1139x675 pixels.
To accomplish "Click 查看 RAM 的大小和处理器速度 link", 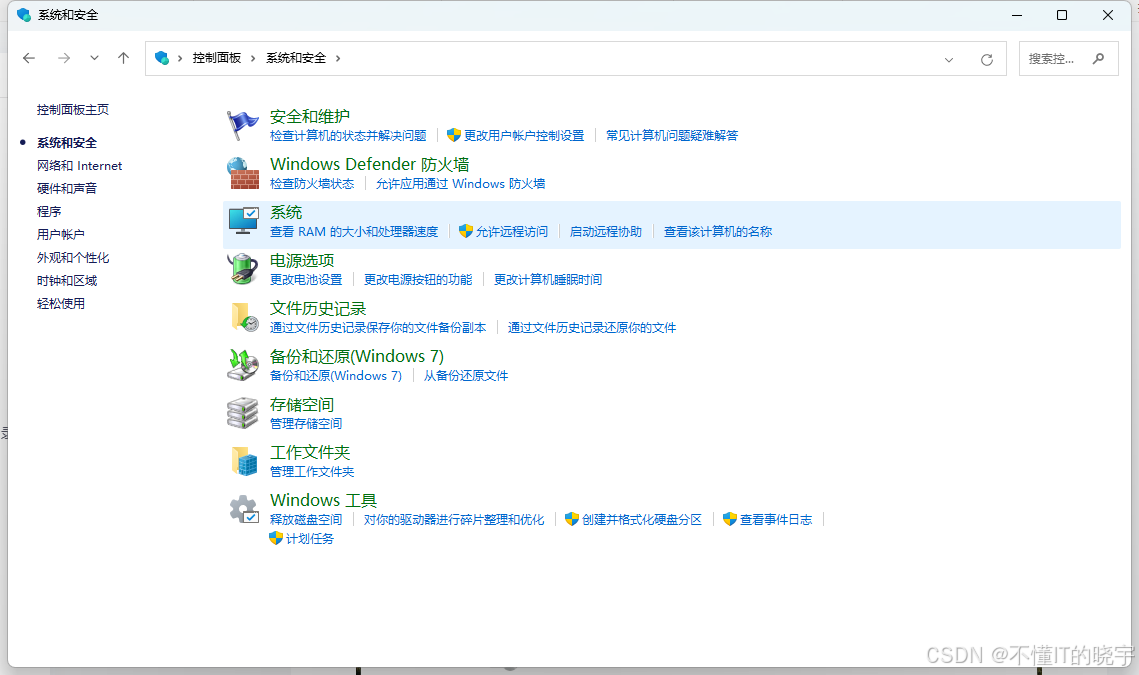I will click(x=354, y=232).
